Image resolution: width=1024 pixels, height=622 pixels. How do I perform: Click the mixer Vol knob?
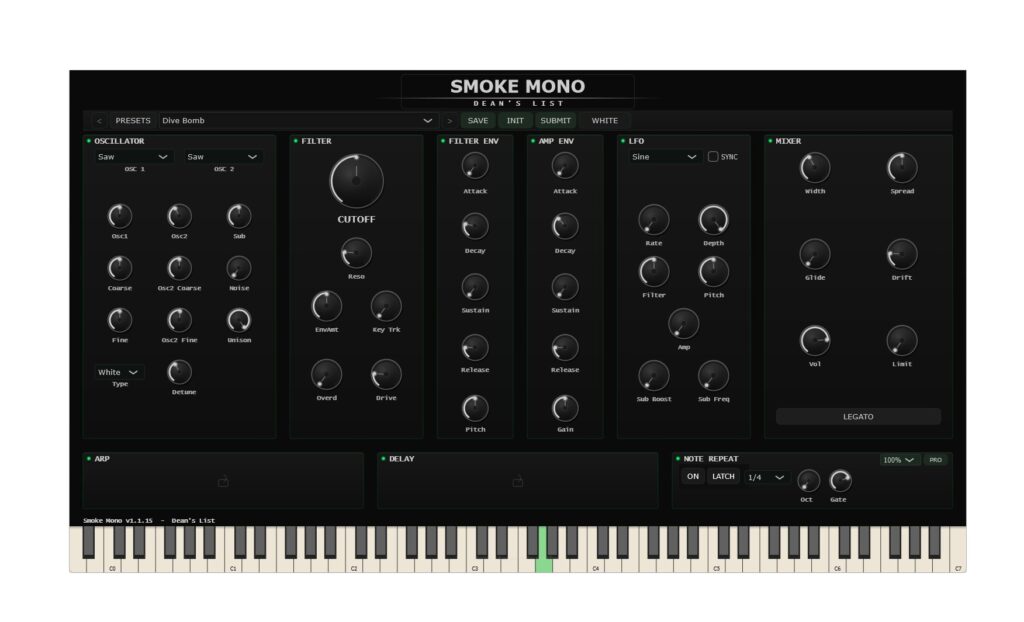coord(815,341)
